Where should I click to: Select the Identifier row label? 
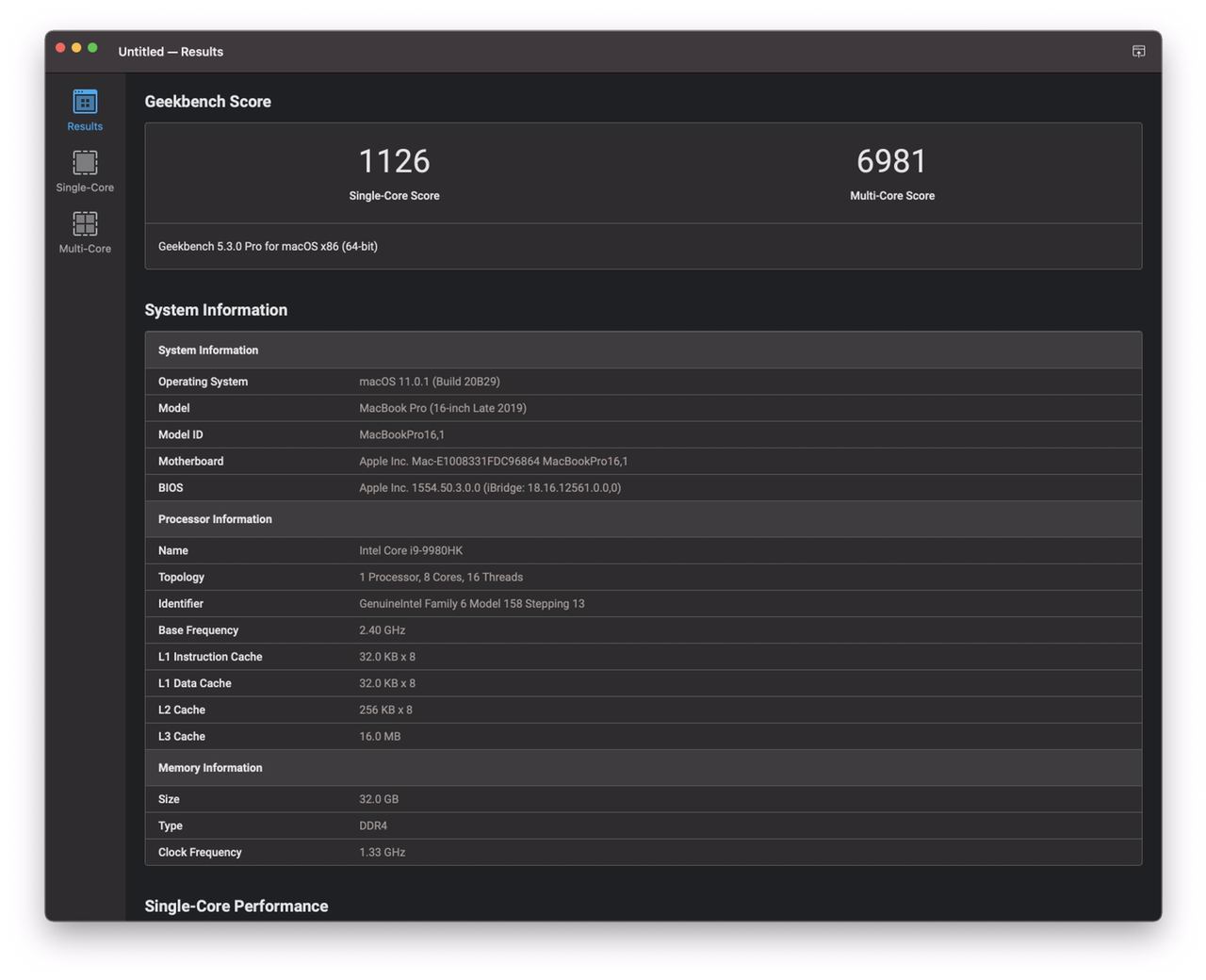click(x=181, y=603)
